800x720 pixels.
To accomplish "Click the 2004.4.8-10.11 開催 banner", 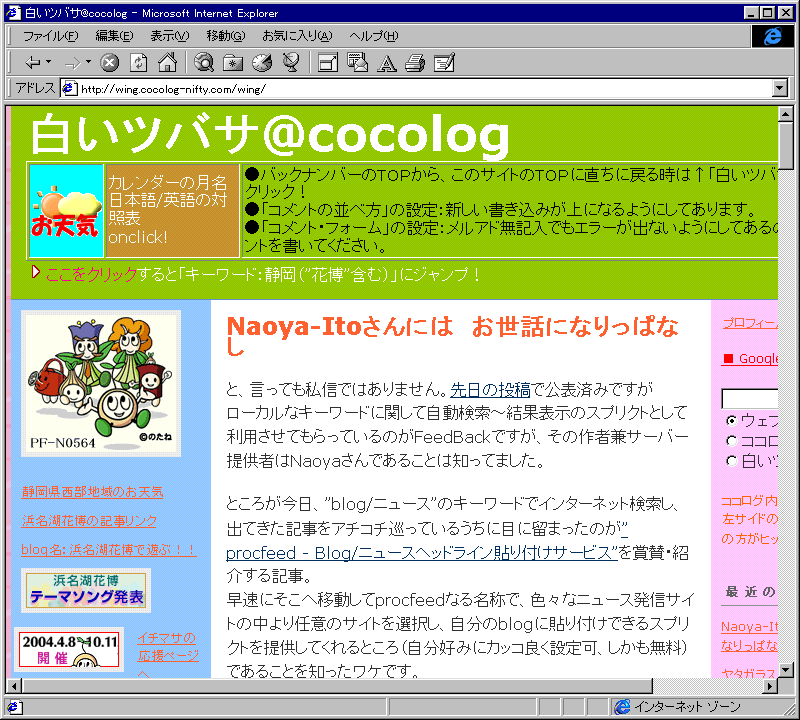I will (x=69, y=649).
